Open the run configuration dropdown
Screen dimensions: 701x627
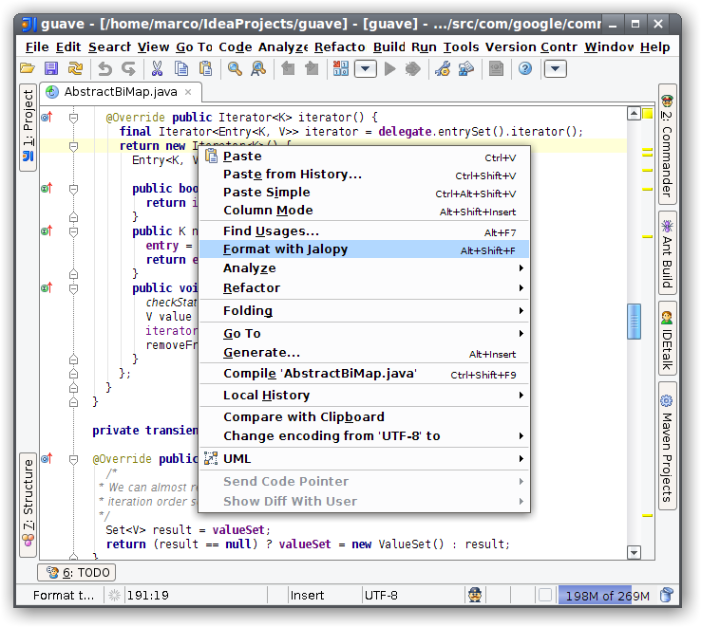(365, 69)
